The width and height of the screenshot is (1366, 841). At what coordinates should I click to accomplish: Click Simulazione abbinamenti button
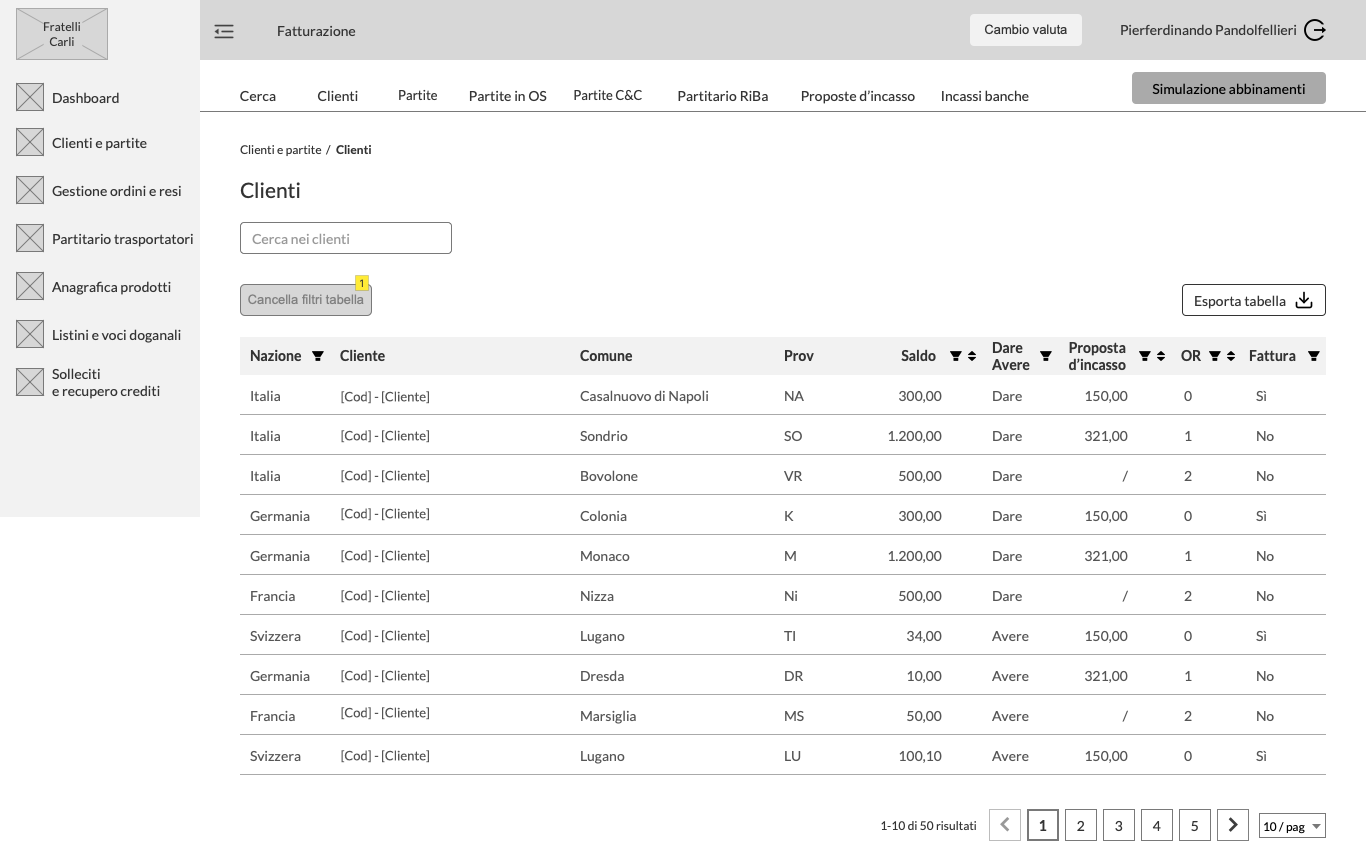[x=1228, y=88]
